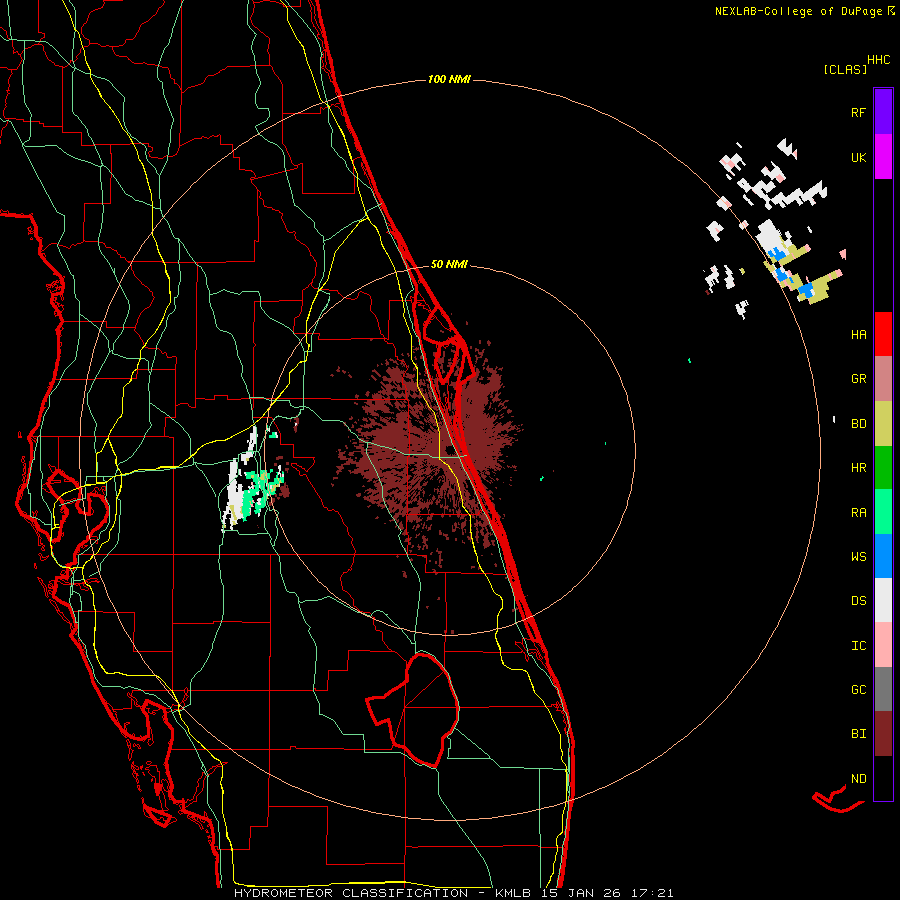Click the 'IC' legend label

tap(858, 646)
